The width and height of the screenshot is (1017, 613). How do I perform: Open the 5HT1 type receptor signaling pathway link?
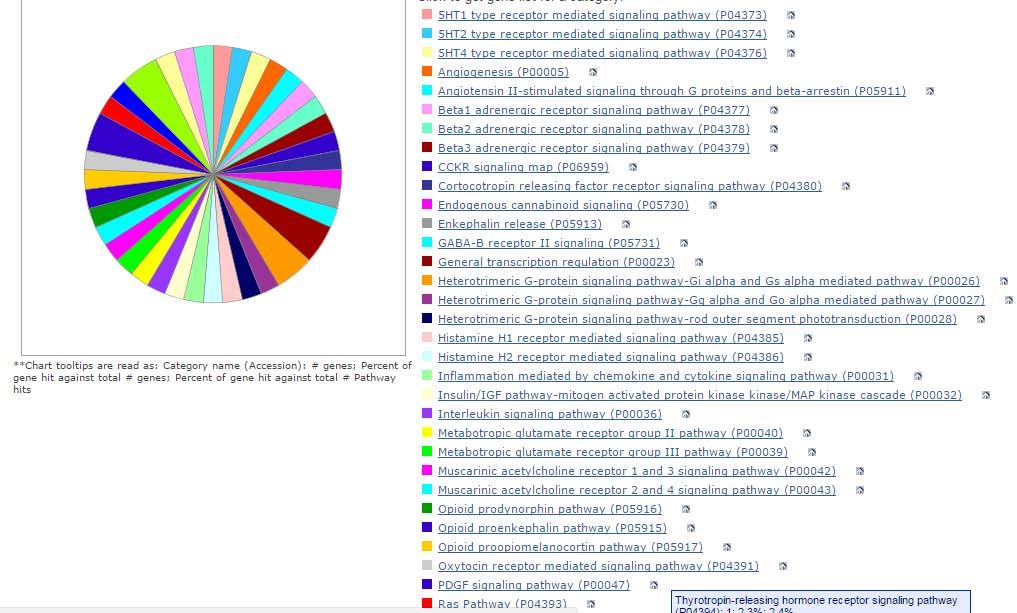click(602, 15)
